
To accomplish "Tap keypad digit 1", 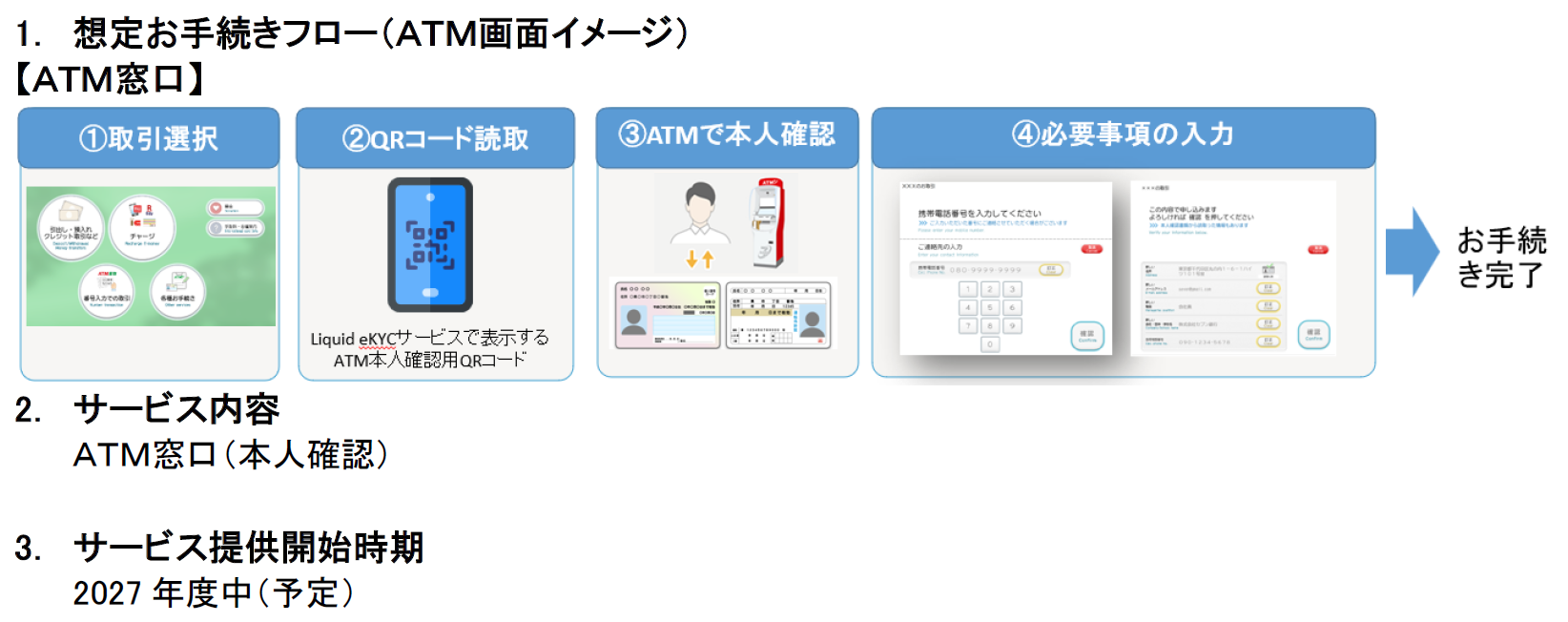I will pyautogui.click(x=968, y=289).
